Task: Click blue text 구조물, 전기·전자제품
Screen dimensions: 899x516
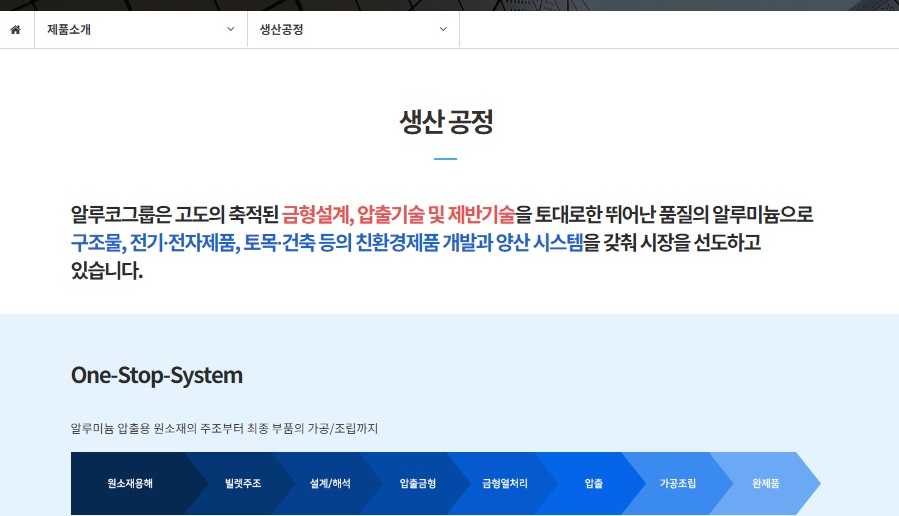Action: (x=155, y=243)
